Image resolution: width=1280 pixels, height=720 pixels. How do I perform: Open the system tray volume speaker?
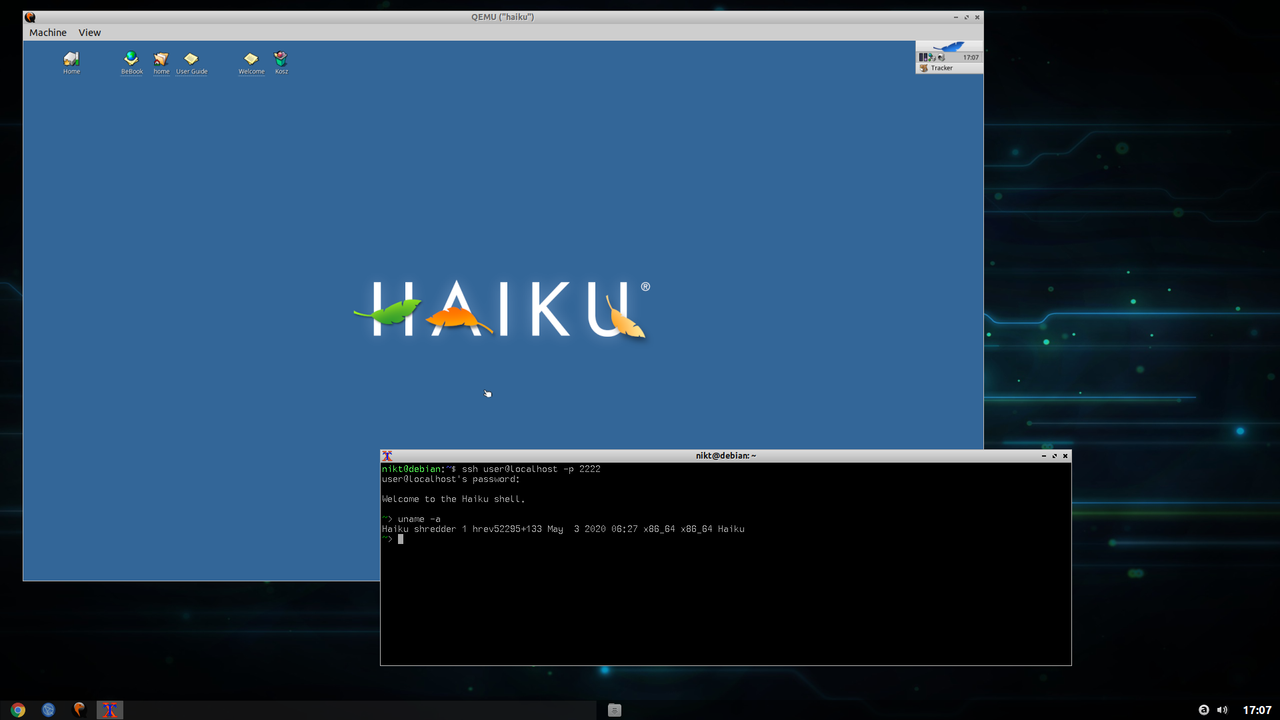[x=1222, y=710]
